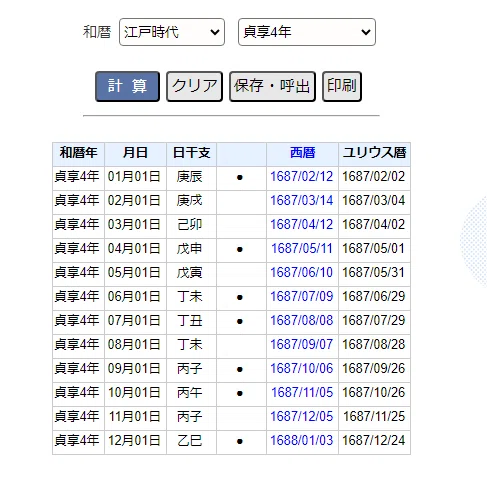The height and width of the screenshot is (484, 487).
Task: Select the 戊寅 day stem-branch cell
Action: click(x=191, y=273)
